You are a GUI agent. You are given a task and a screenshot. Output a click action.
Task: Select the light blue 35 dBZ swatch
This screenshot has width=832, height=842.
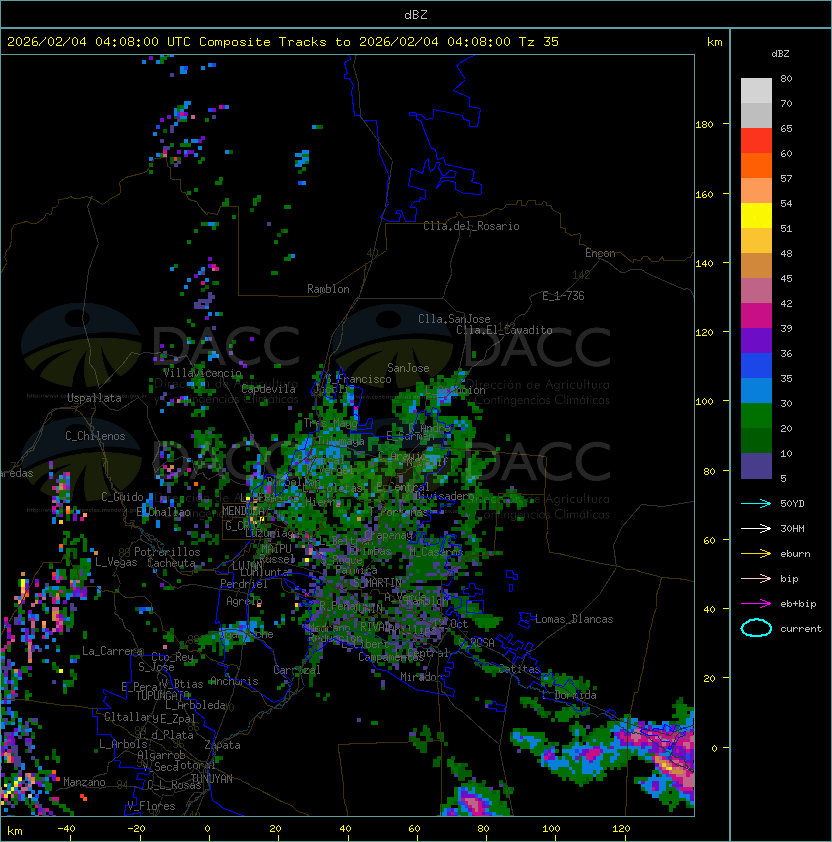pos(756,390)
